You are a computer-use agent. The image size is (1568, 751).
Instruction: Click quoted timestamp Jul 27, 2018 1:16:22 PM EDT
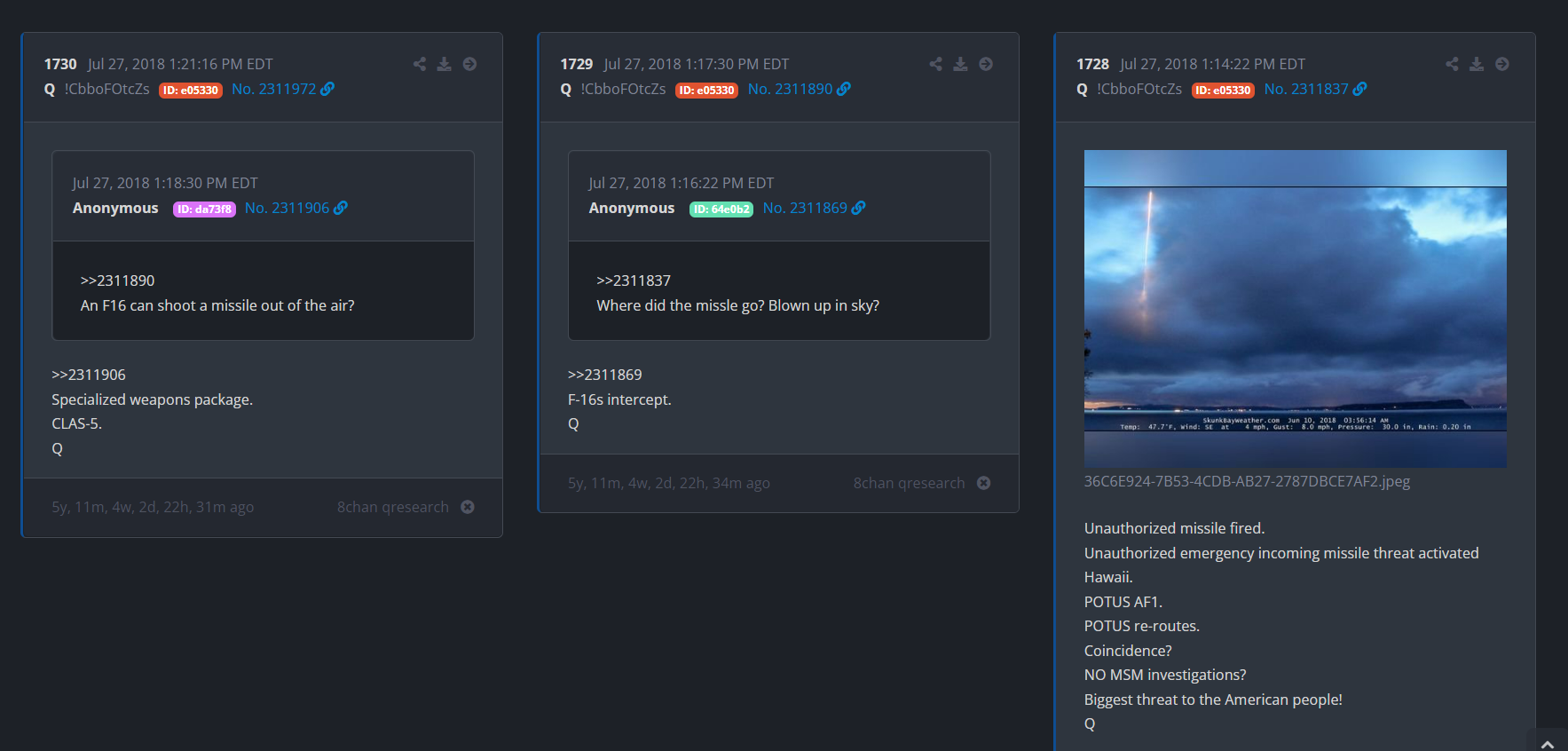682,183
